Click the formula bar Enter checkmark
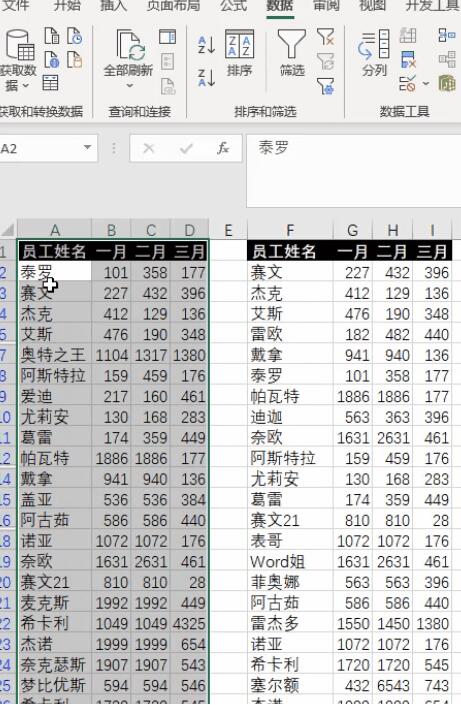This screenshot has width=461, height=705. (186, 148)
